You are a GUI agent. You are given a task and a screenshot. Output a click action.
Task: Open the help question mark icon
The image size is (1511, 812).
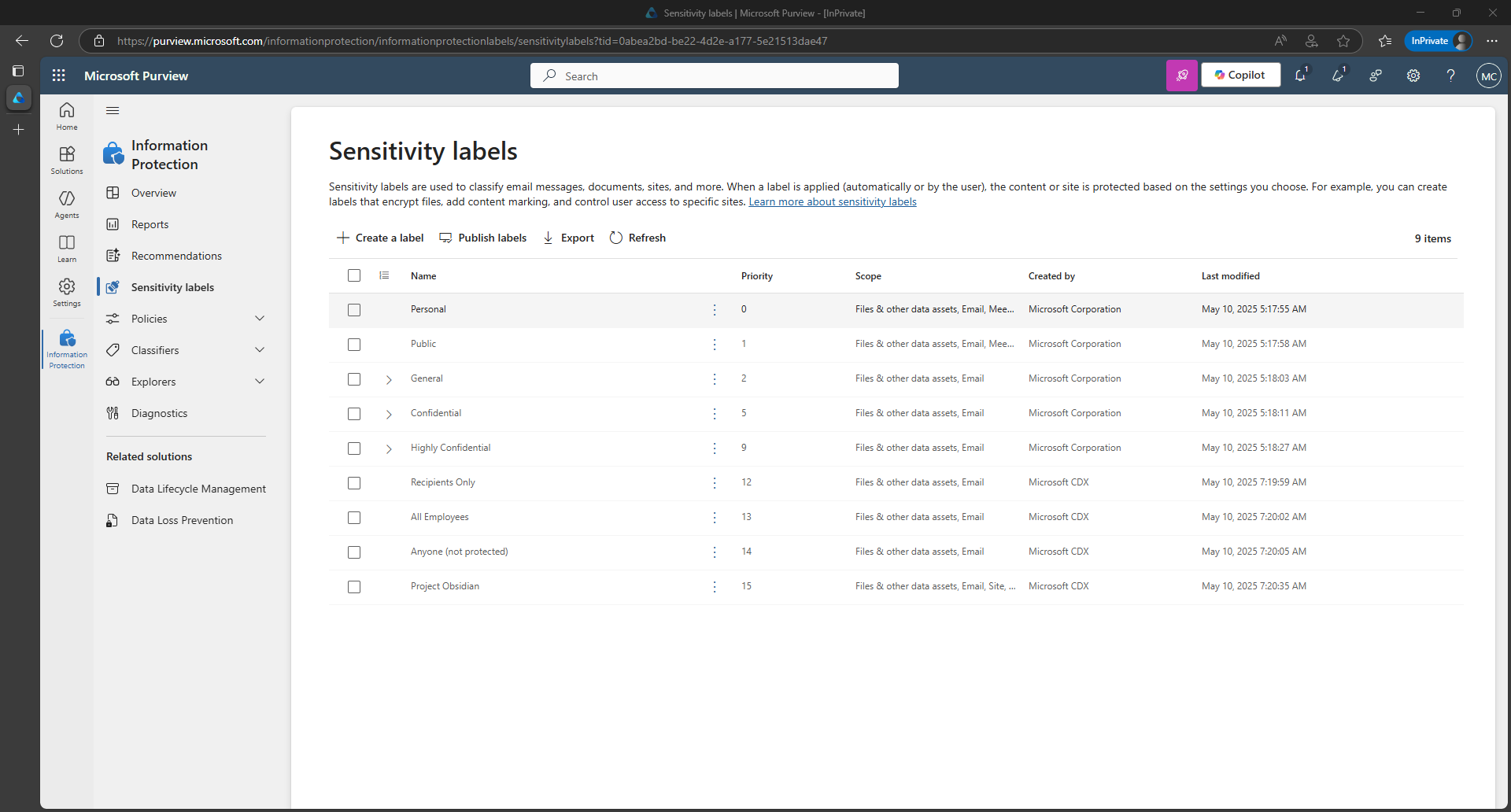(1450, 76)
